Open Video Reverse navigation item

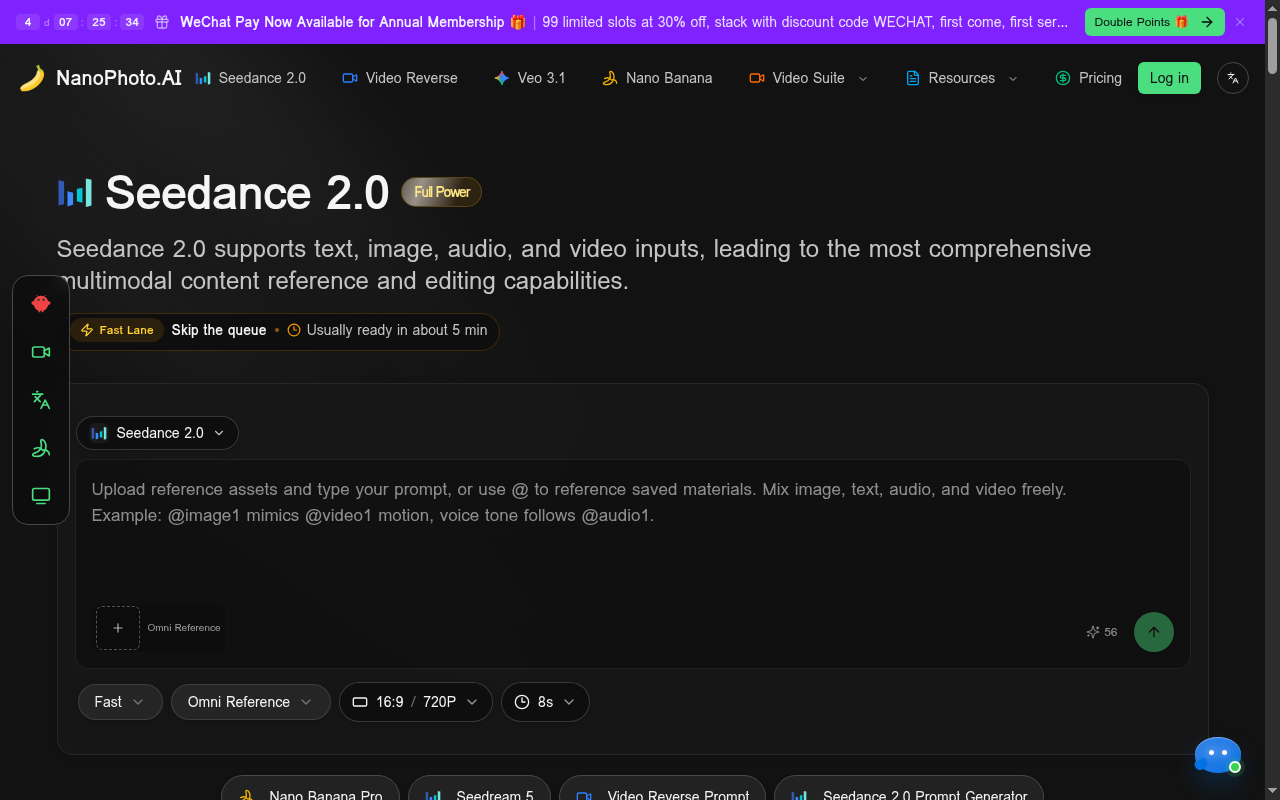point(400,78)
